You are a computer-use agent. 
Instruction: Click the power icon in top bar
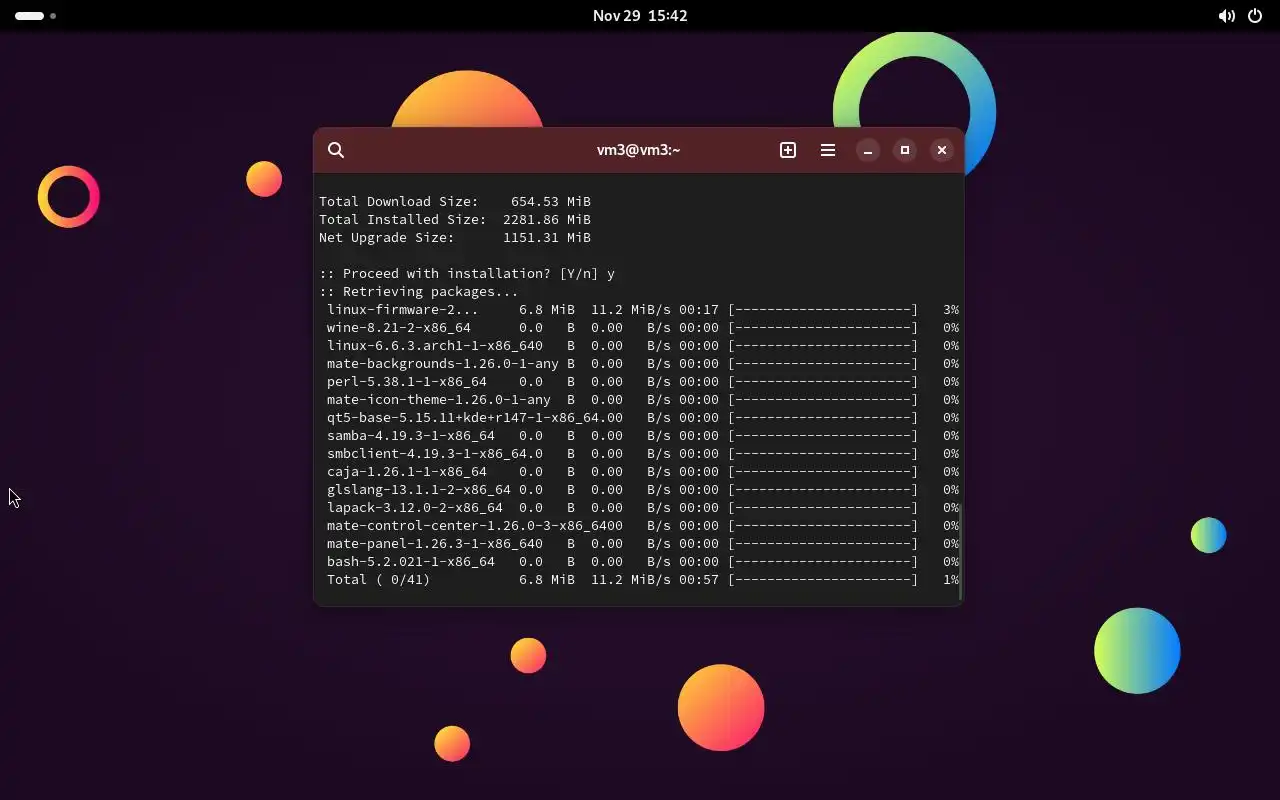point(1255,16)
